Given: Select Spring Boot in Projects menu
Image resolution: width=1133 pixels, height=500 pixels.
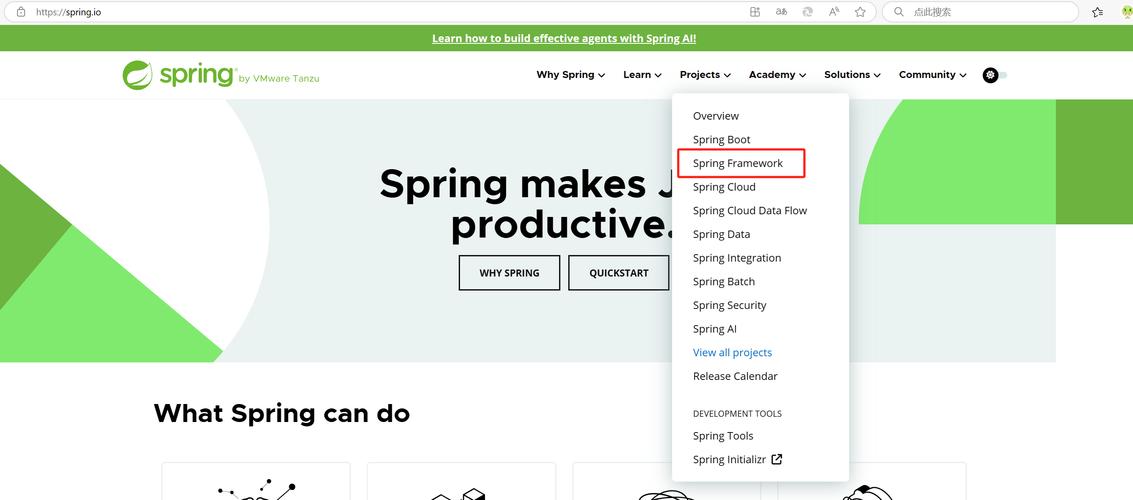Looking at the screenshot, I should (722, 139).
